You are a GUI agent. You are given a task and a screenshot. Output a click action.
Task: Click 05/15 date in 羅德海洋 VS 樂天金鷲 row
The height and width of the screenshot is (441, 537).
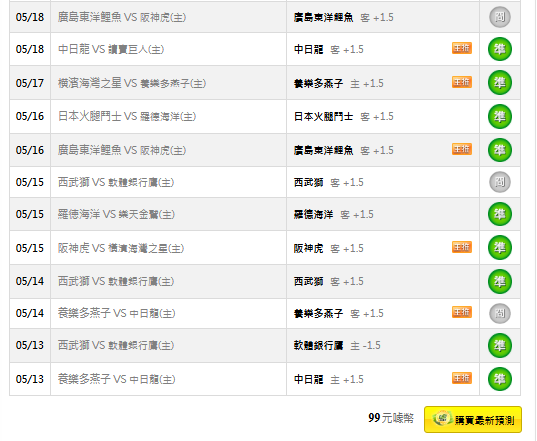point(30,214)
